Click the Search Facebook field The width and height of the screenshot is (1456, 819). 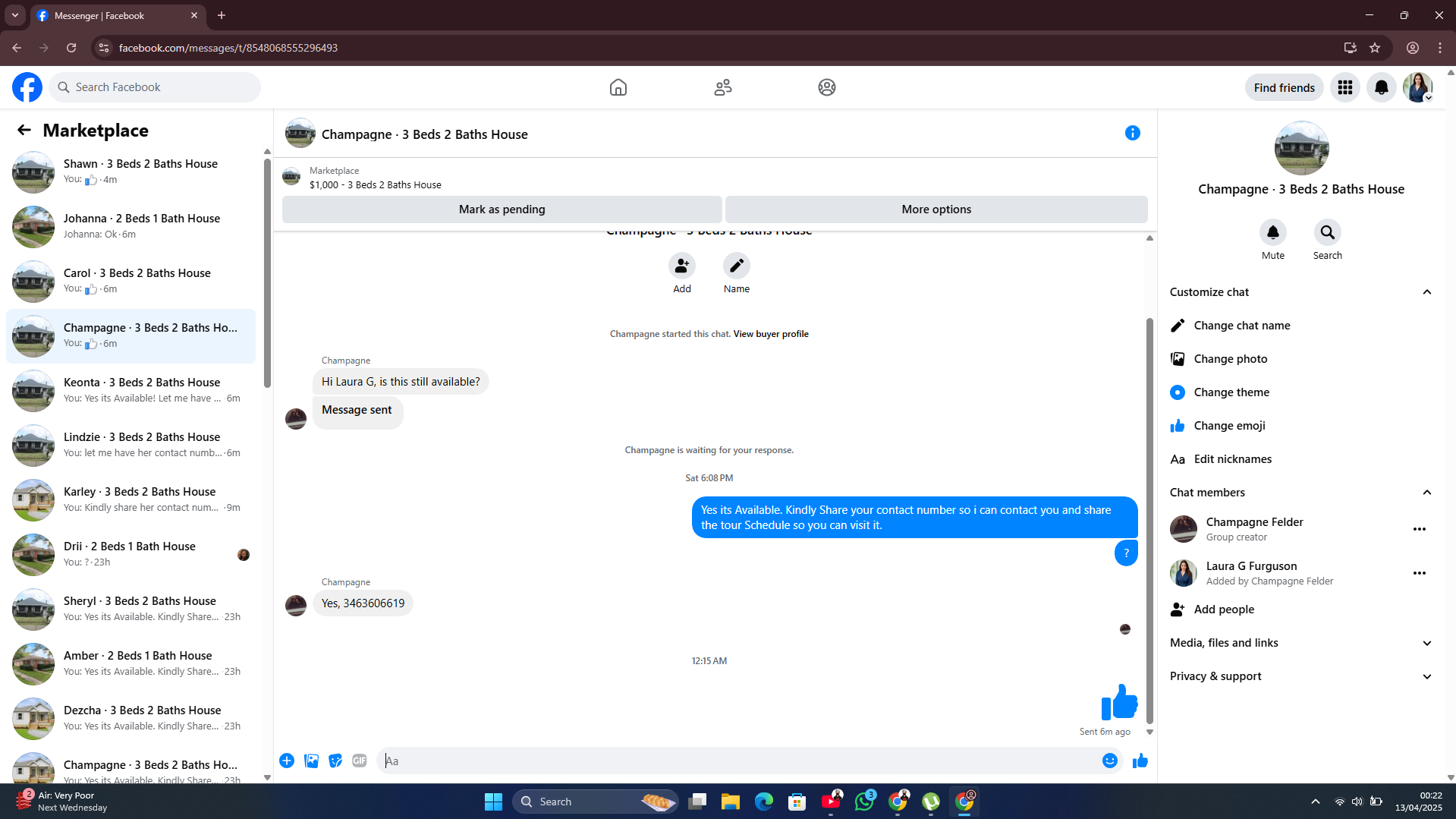coord(155,87)
